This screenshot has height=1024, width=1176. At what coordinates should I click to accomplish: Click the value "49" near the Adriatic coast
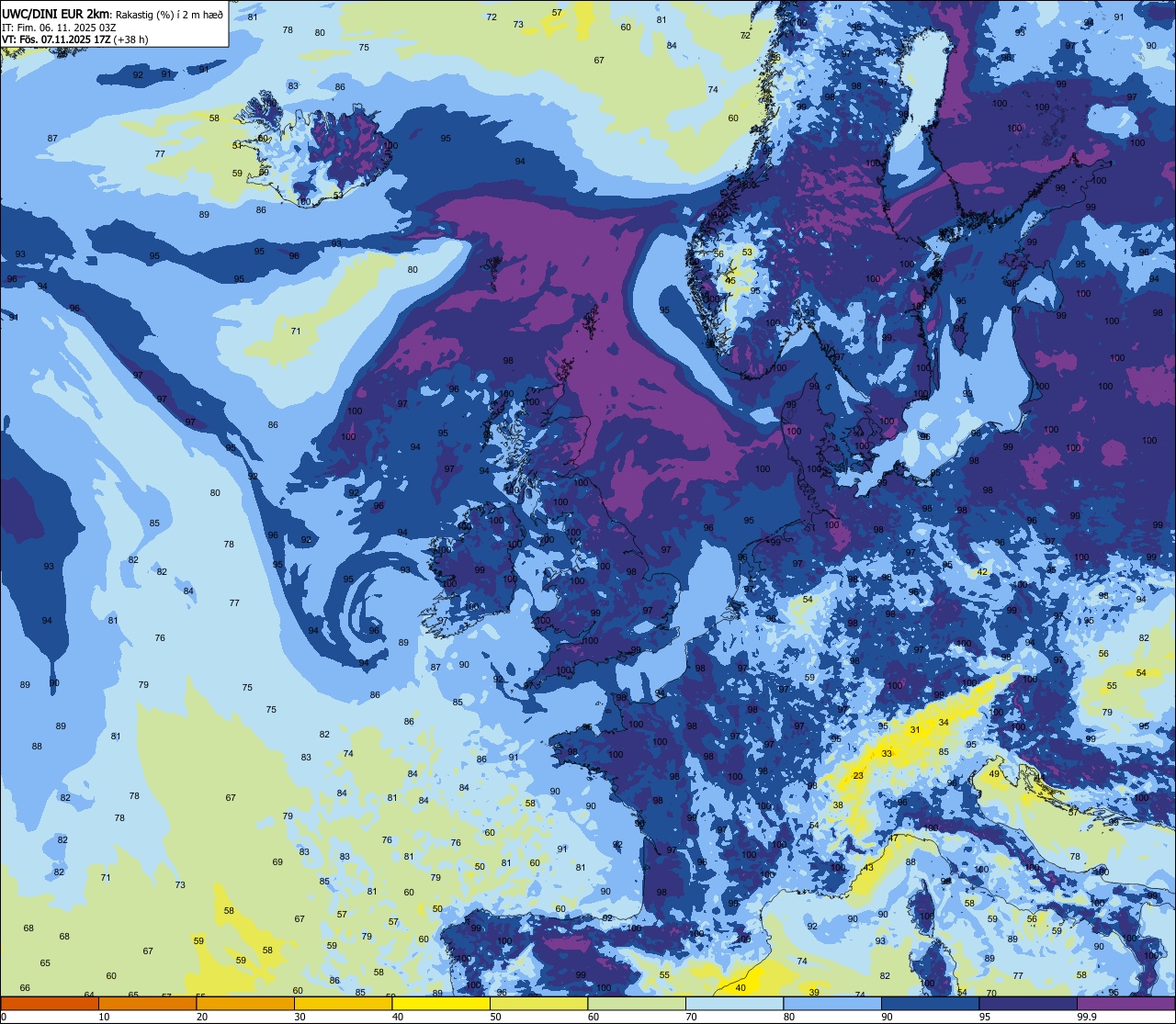tap(994, 774)
